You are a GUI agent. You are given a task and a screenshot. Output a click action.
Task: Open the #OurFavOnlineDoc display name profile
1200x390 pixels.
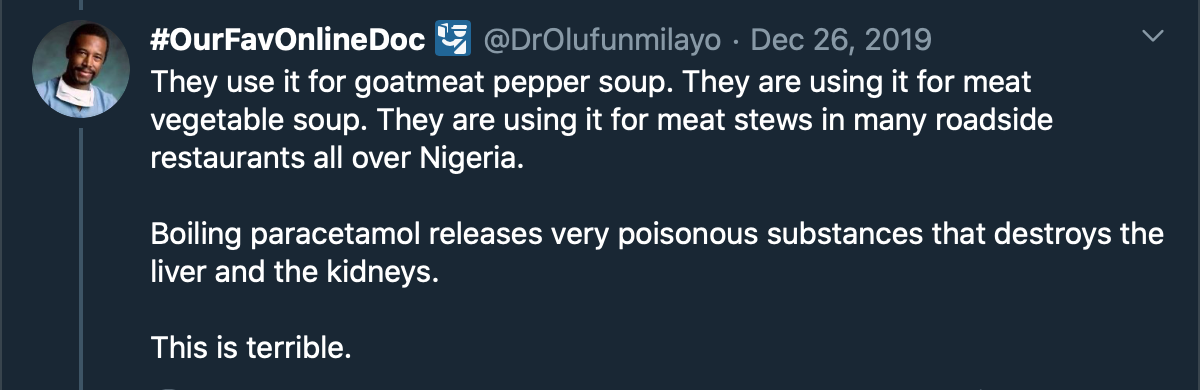point(290,40)
